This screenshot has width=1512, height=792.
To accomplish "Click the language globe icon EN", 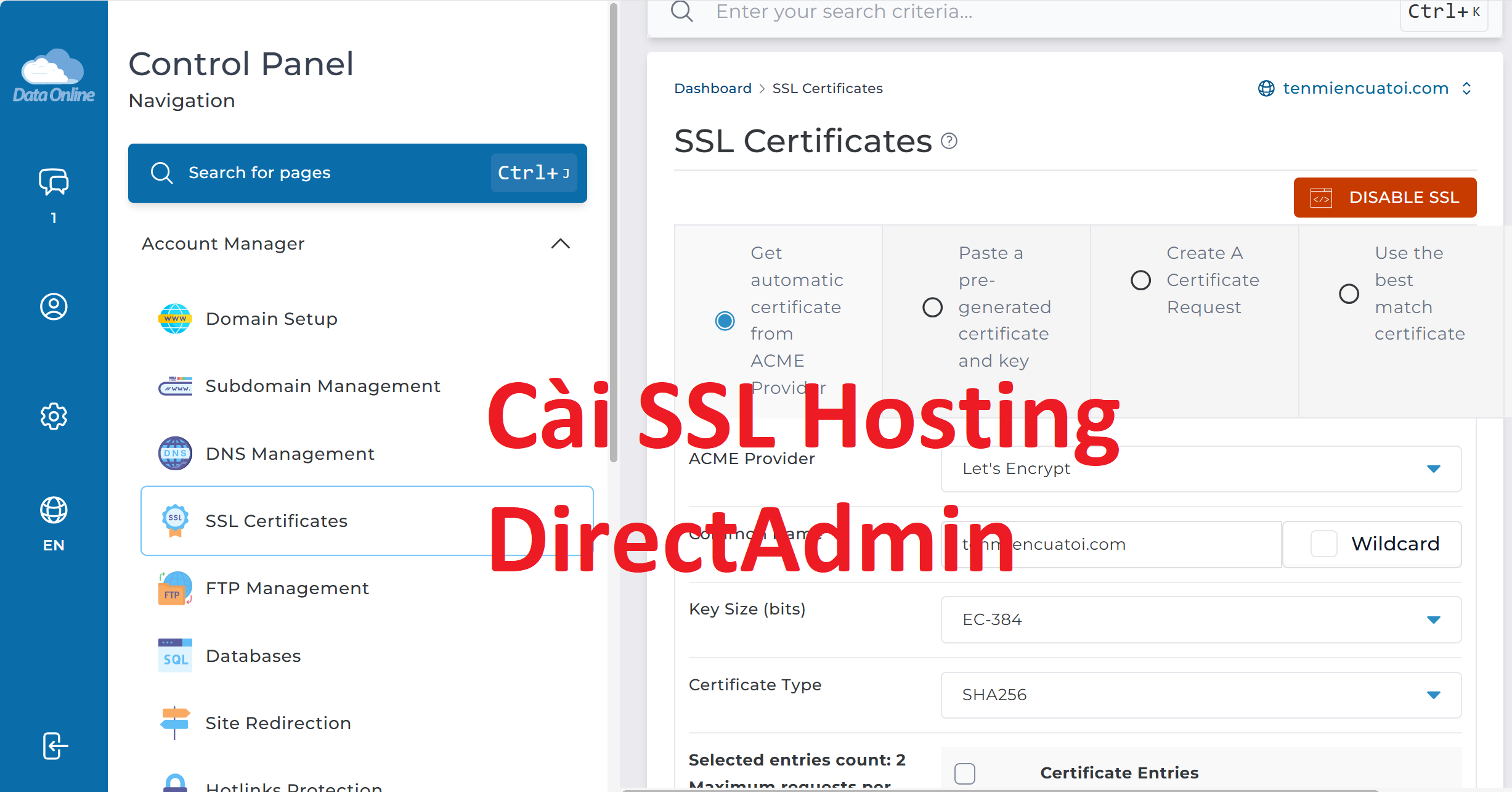I will click(54, 510).
